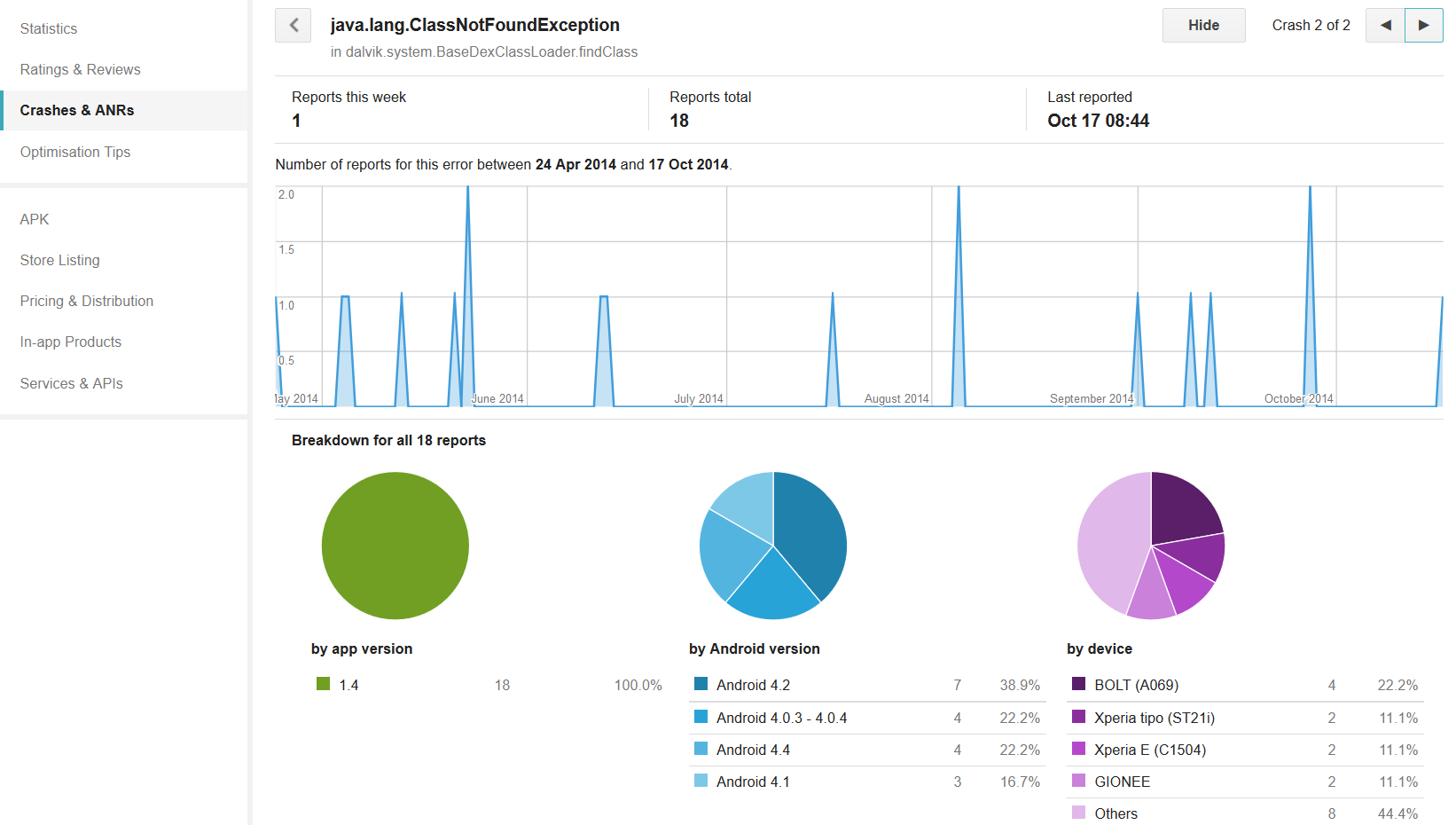Image resolution: width=1456 pixels, height=825 pixels.
Task: Go to Pricing & Distribution
Action: 87,301
